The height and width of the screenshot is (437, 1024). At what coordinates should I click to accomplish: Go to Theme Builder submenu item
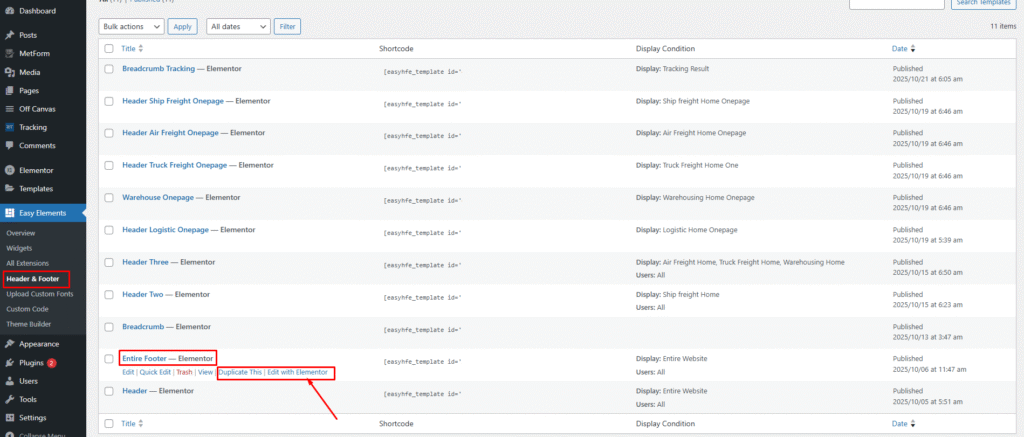click(x=28, y=324)
